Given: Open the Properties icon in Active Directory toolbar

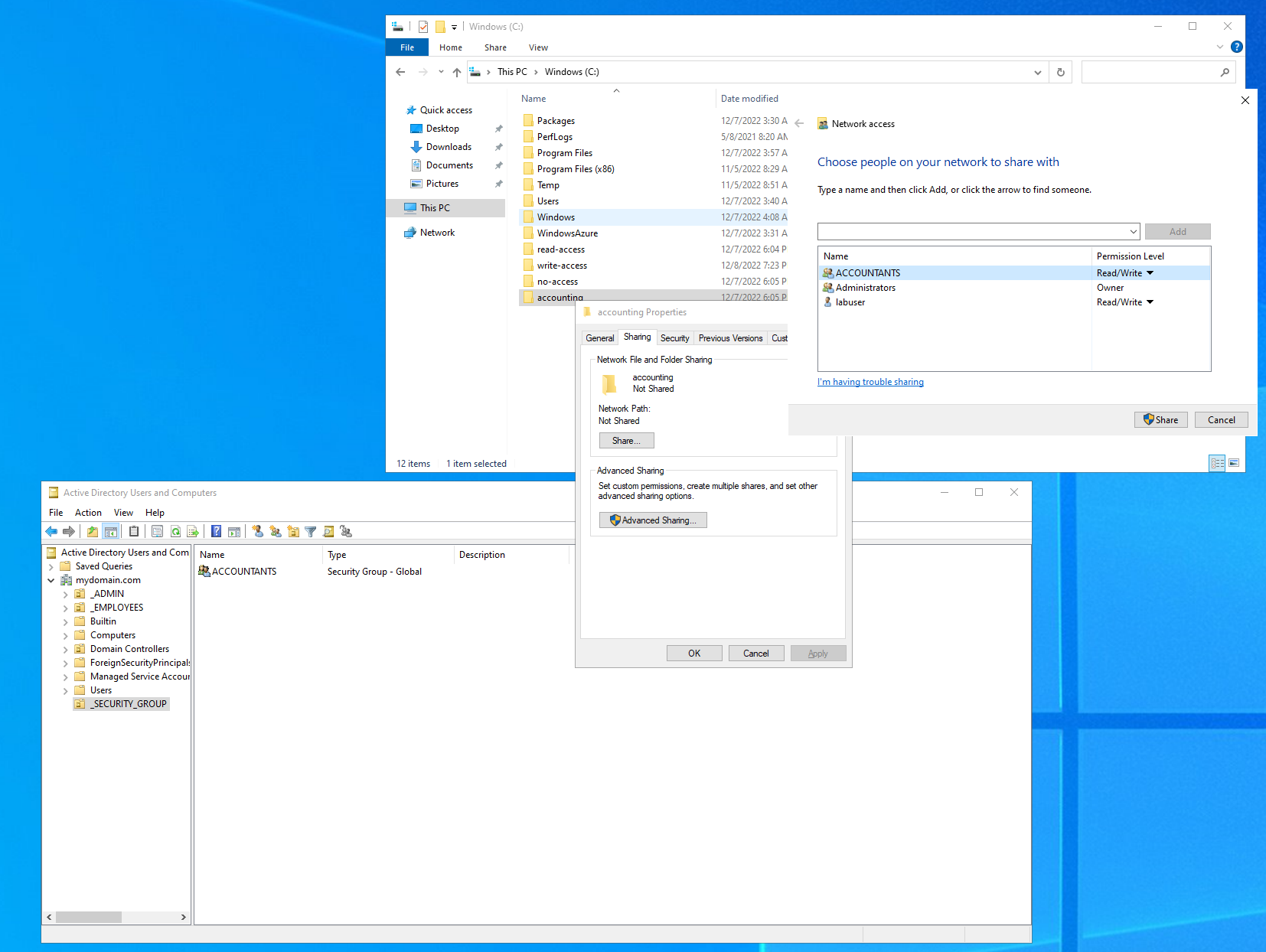Looking at the screenshot, I should click(x=157, y=531).
